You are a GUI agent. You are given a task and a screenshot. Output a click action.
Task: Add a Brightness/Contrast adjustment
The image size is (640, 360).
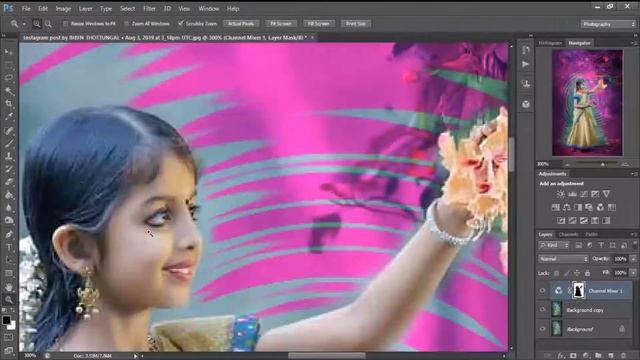click(x=561, y=194)
